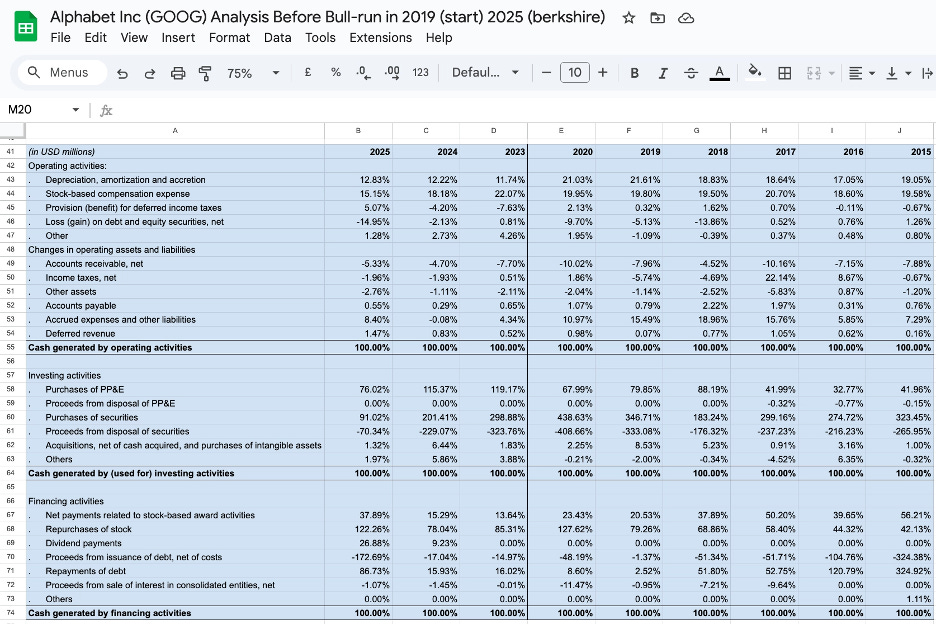Screen dimensions: 936x624
Task: Select column E header
Action: (561, 130)
